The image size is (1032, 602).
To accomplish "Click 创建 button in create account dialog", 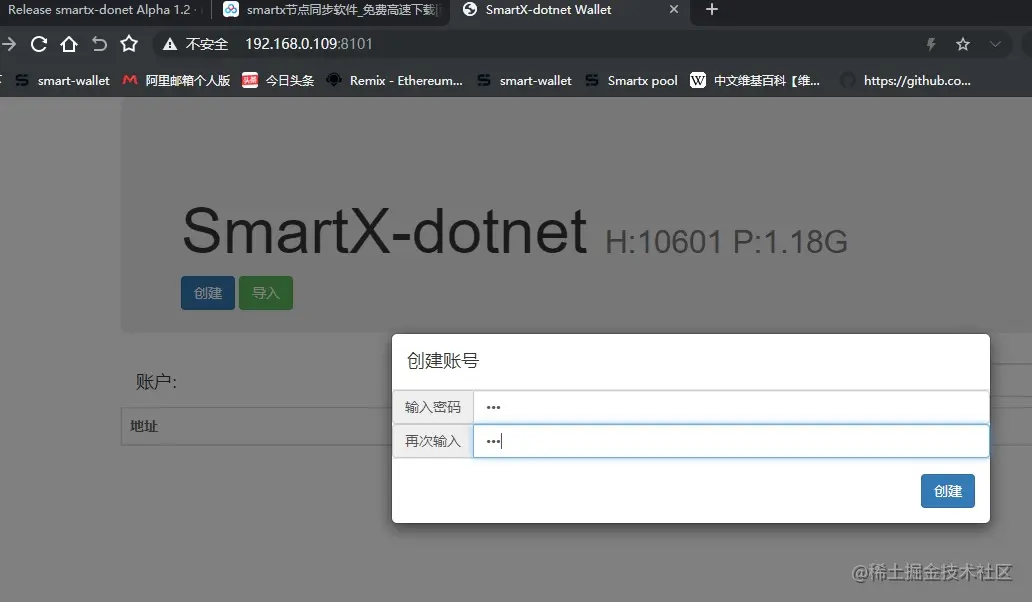I will click(x=948, y=491).
